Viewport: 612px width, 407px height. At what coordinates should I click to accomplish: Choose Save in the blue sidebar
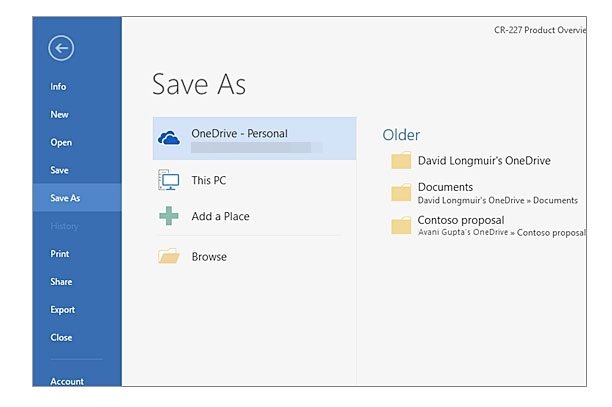pyautogui.click(x=59, y=170)
